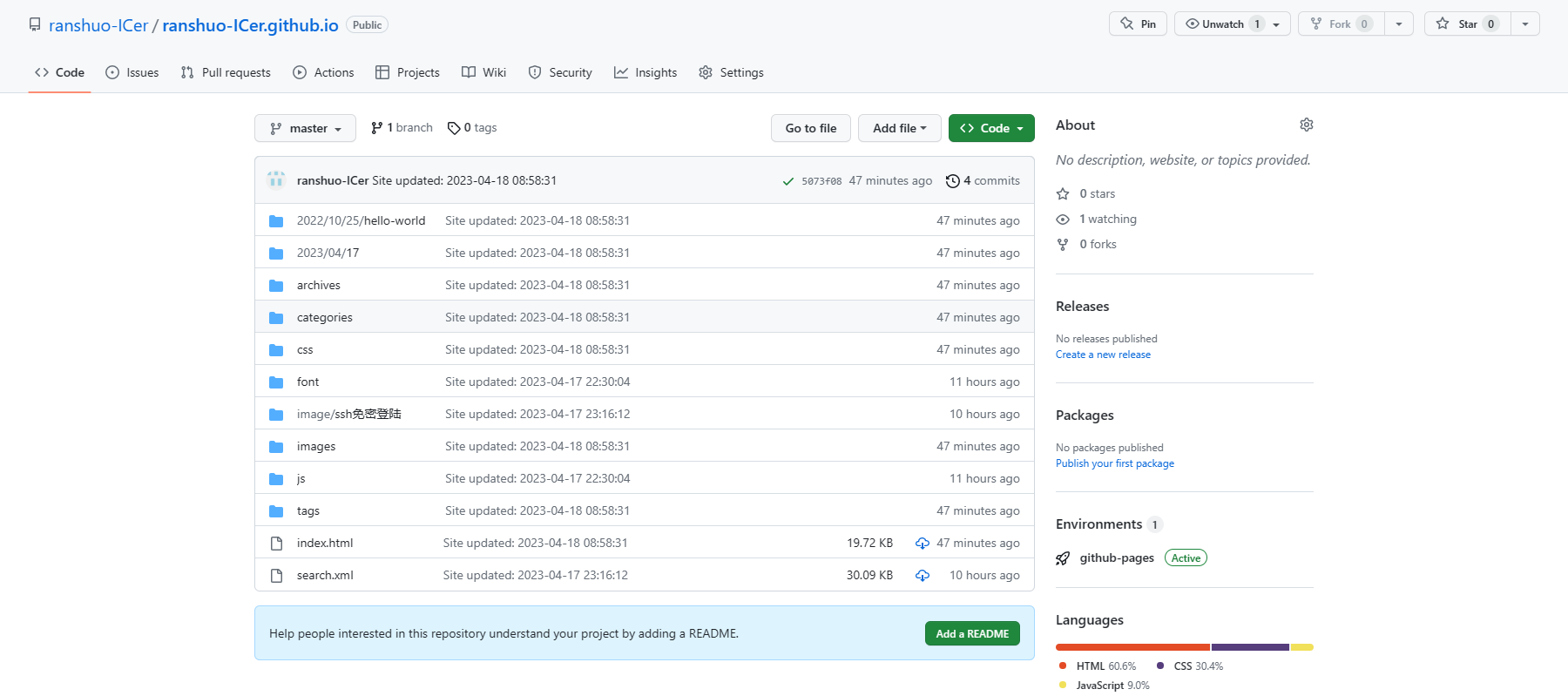1568x696 pixels.
Task: Expand the Add file dropdown
Action: click(899, 128)
